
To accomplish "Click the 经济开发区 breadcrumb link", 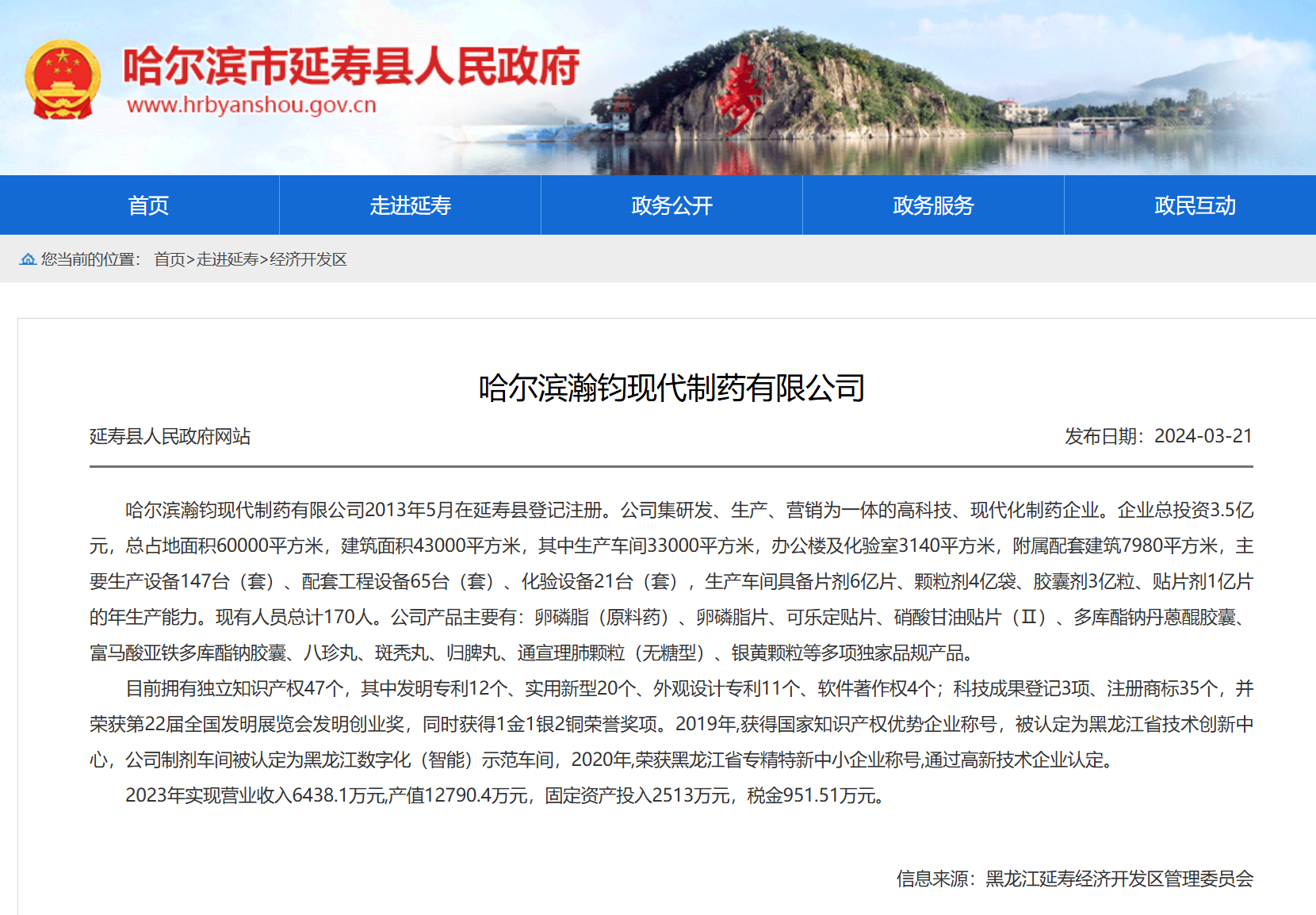I will click(x=308, y=259).
